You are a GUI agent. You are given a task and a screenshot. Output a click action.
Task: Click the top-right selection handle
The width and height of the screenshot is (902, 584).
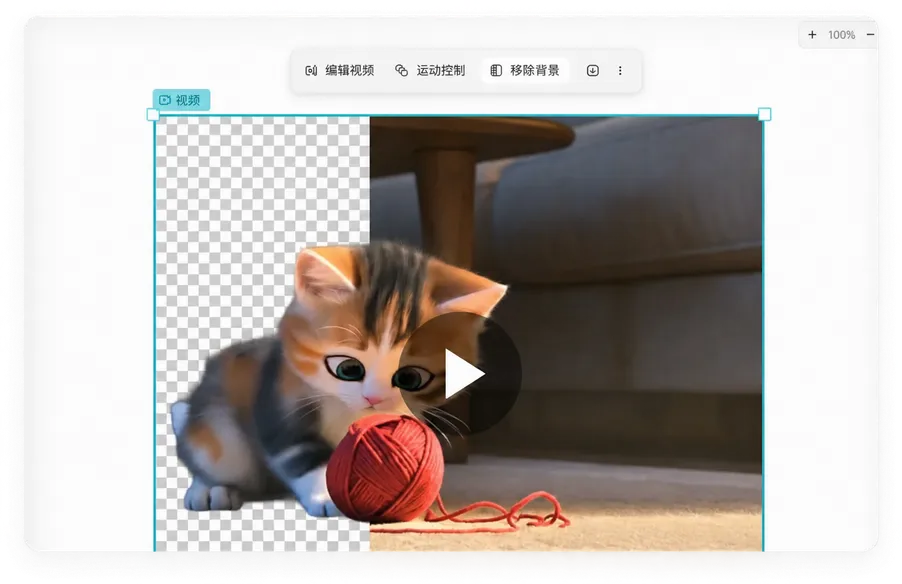coord(765,114)
